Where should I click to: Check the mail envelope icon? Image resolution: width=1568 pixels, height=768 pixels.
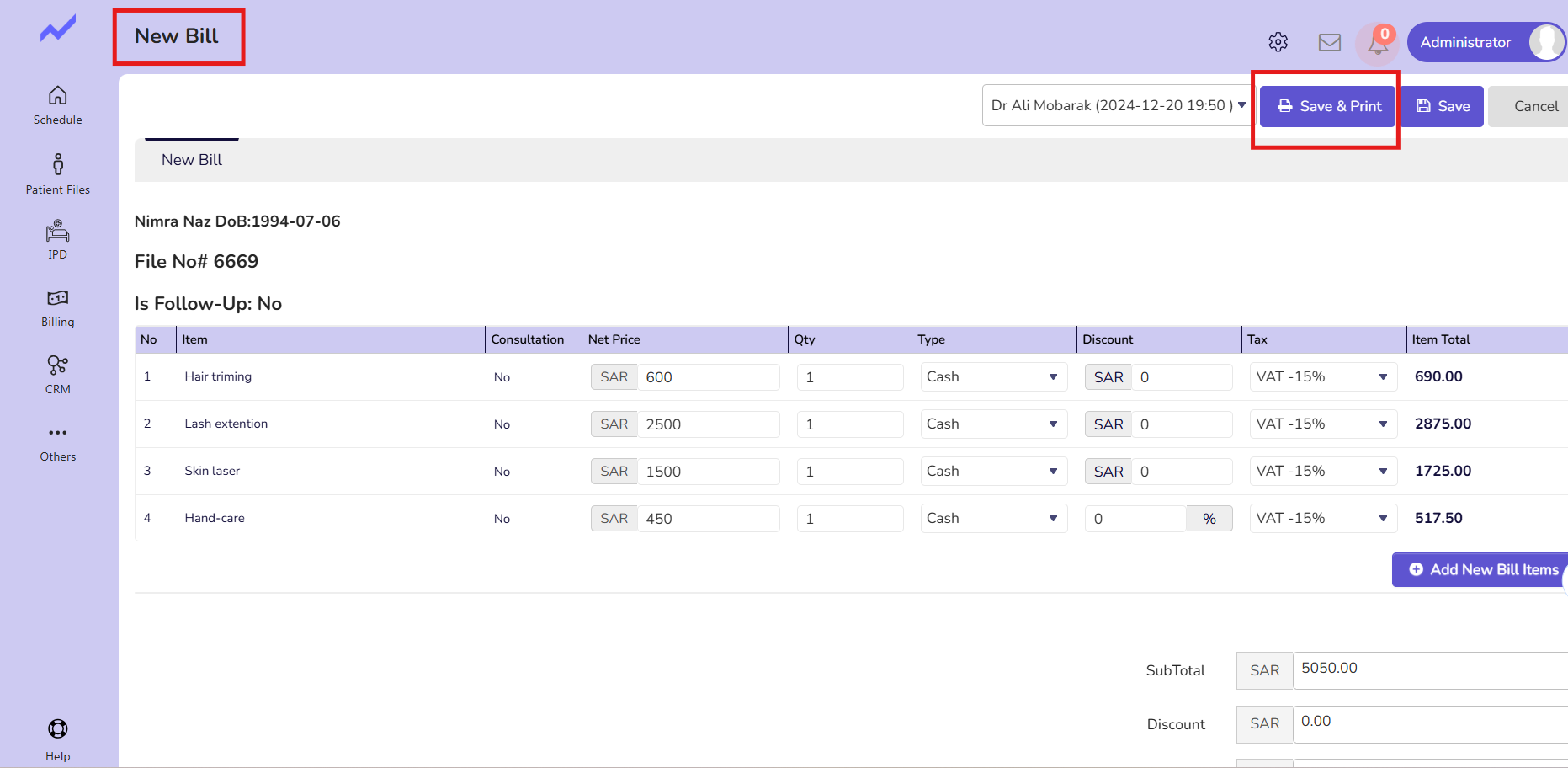pyautogui.click(x=1329, y=42)
